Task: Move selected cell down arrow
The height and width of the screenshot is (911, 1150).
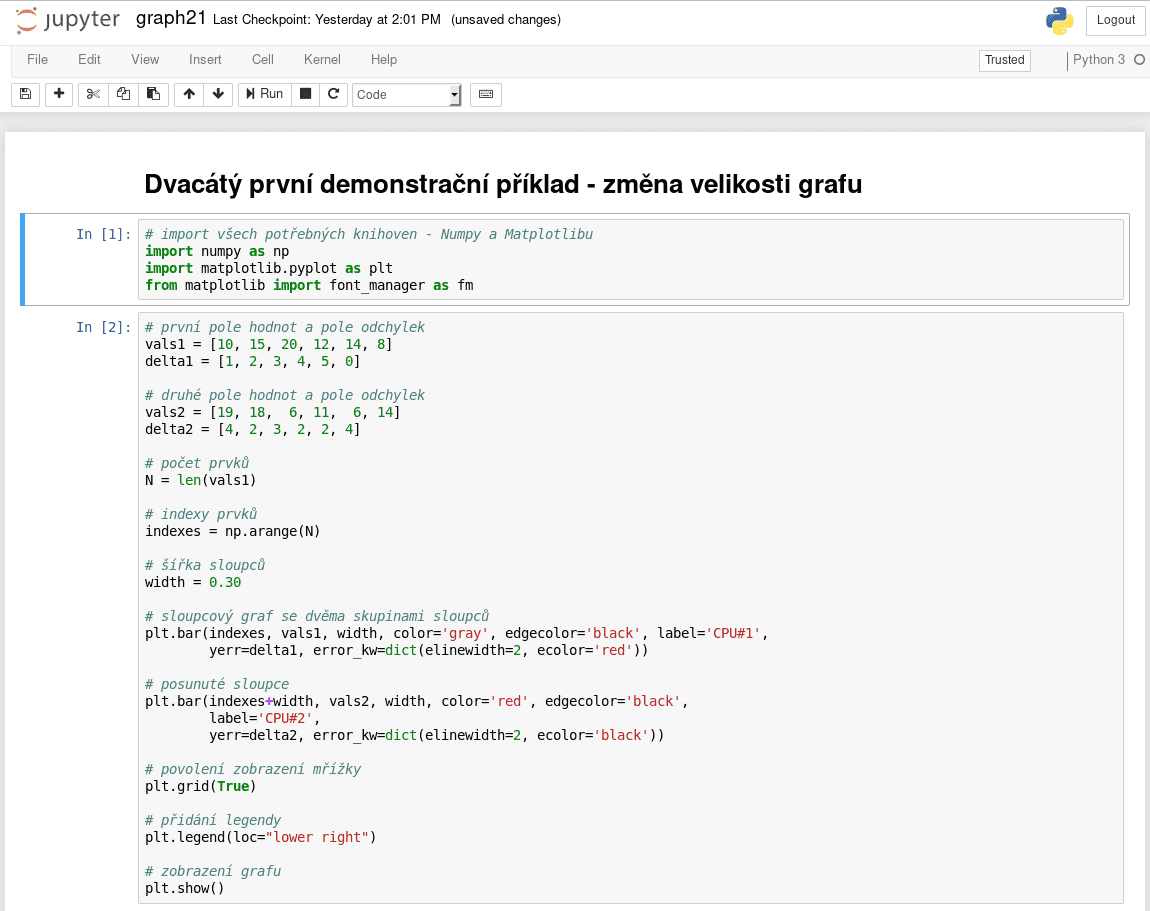Action: tap(218, 94)
